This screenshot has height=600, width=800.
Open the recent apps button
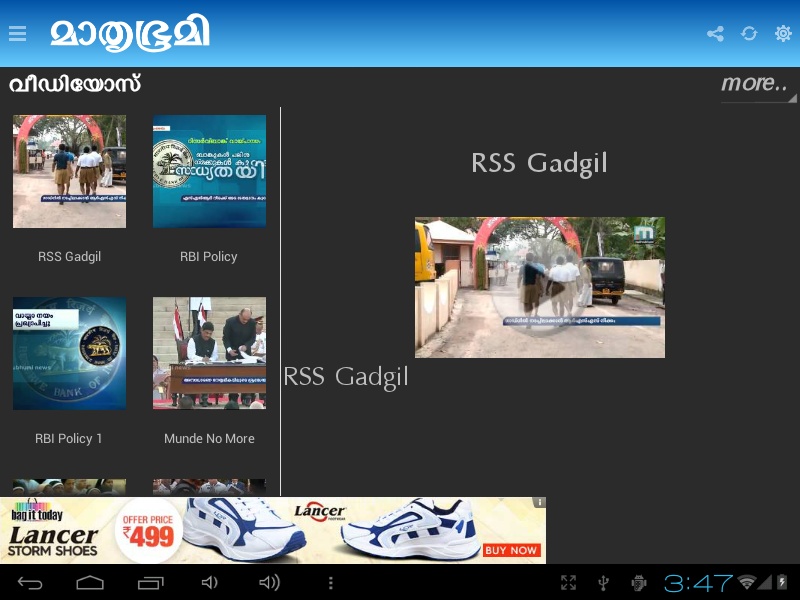point(151,583)
